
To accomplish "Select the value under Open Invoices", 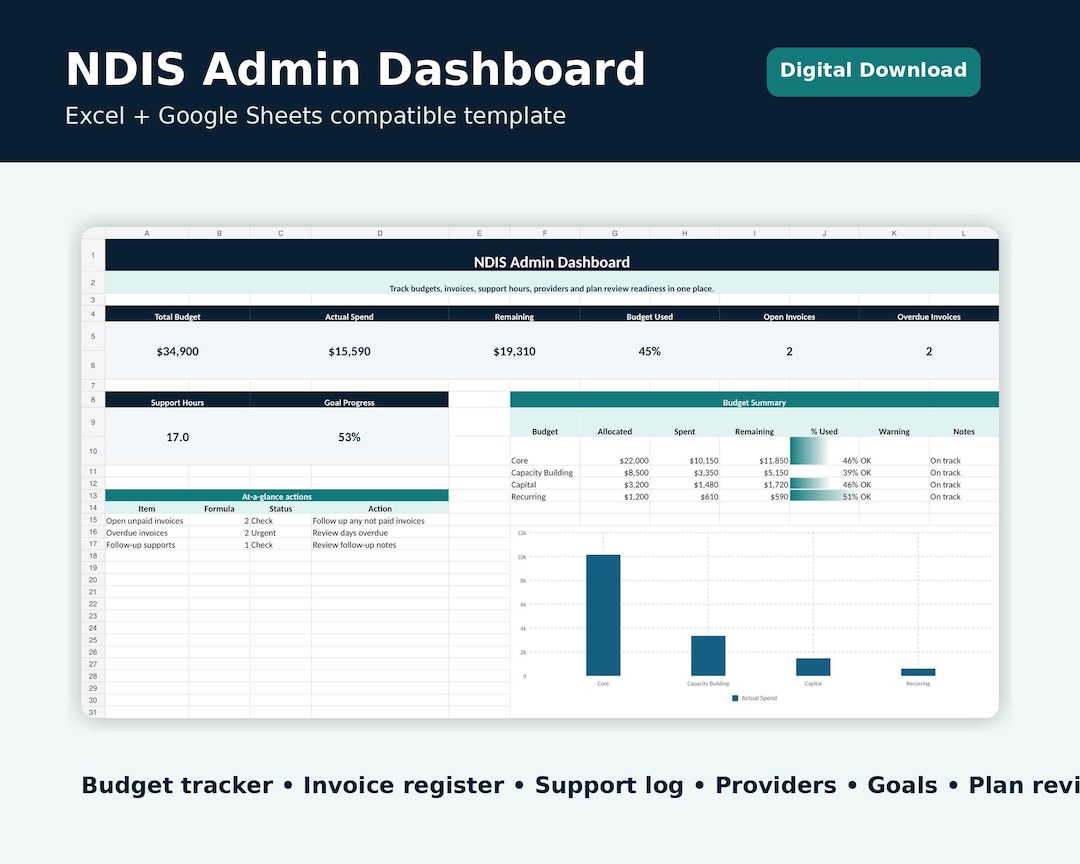I will coord(789,351).
